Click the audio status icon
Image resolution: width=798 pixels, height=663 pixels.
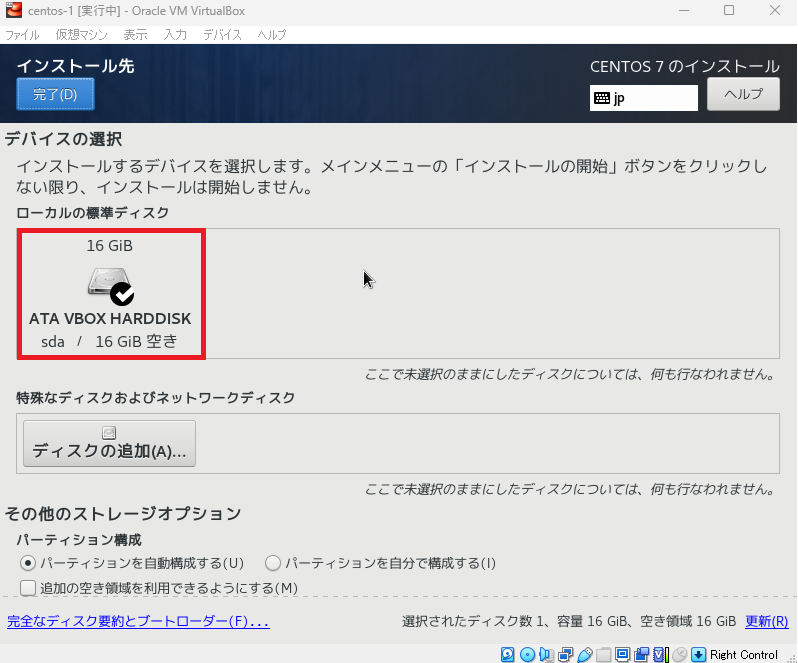tap(546, 654)
